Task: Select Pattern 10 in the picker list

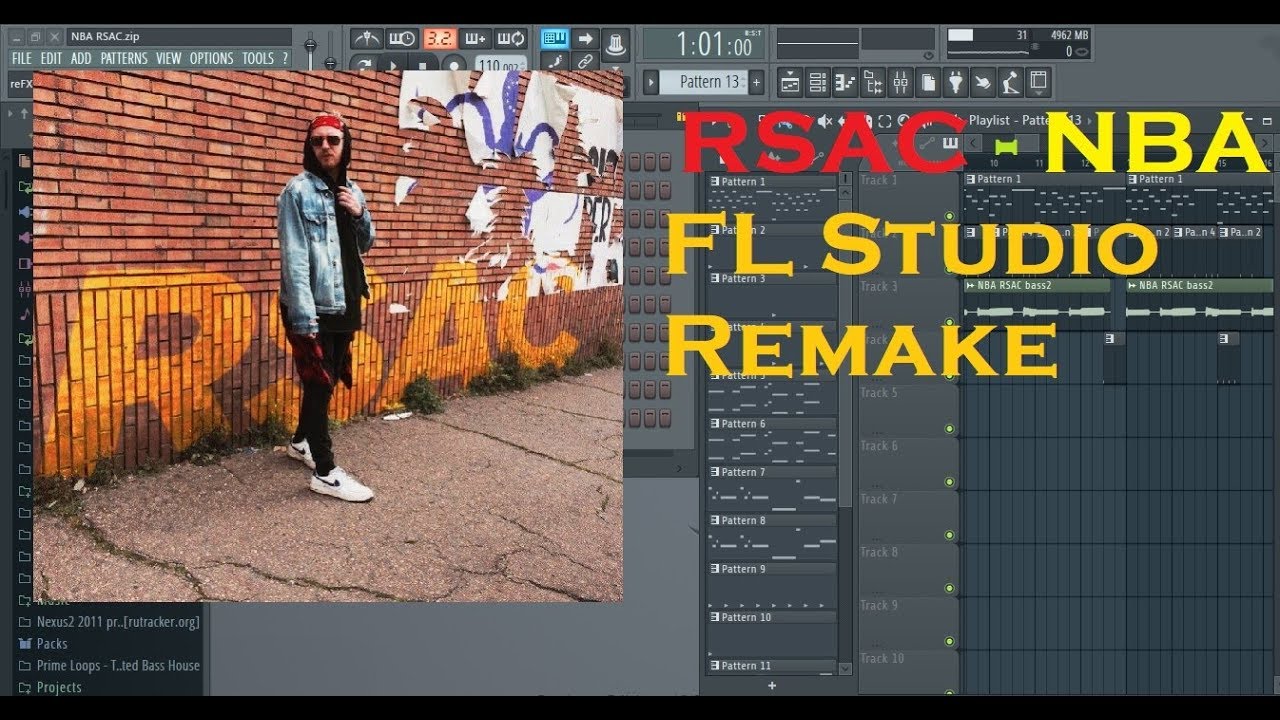Action: coord(771,632)
